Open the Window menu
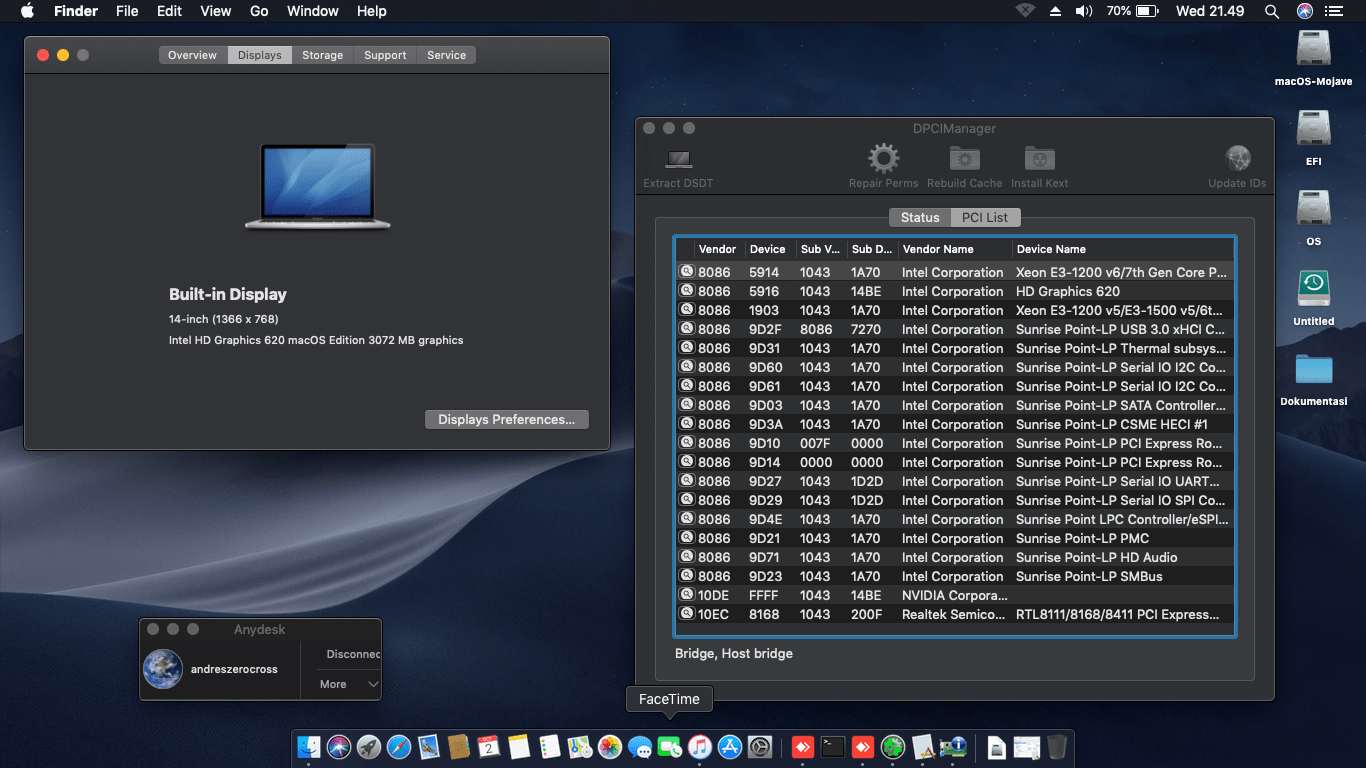This screenshot has height=768, width=1366. 312,11
